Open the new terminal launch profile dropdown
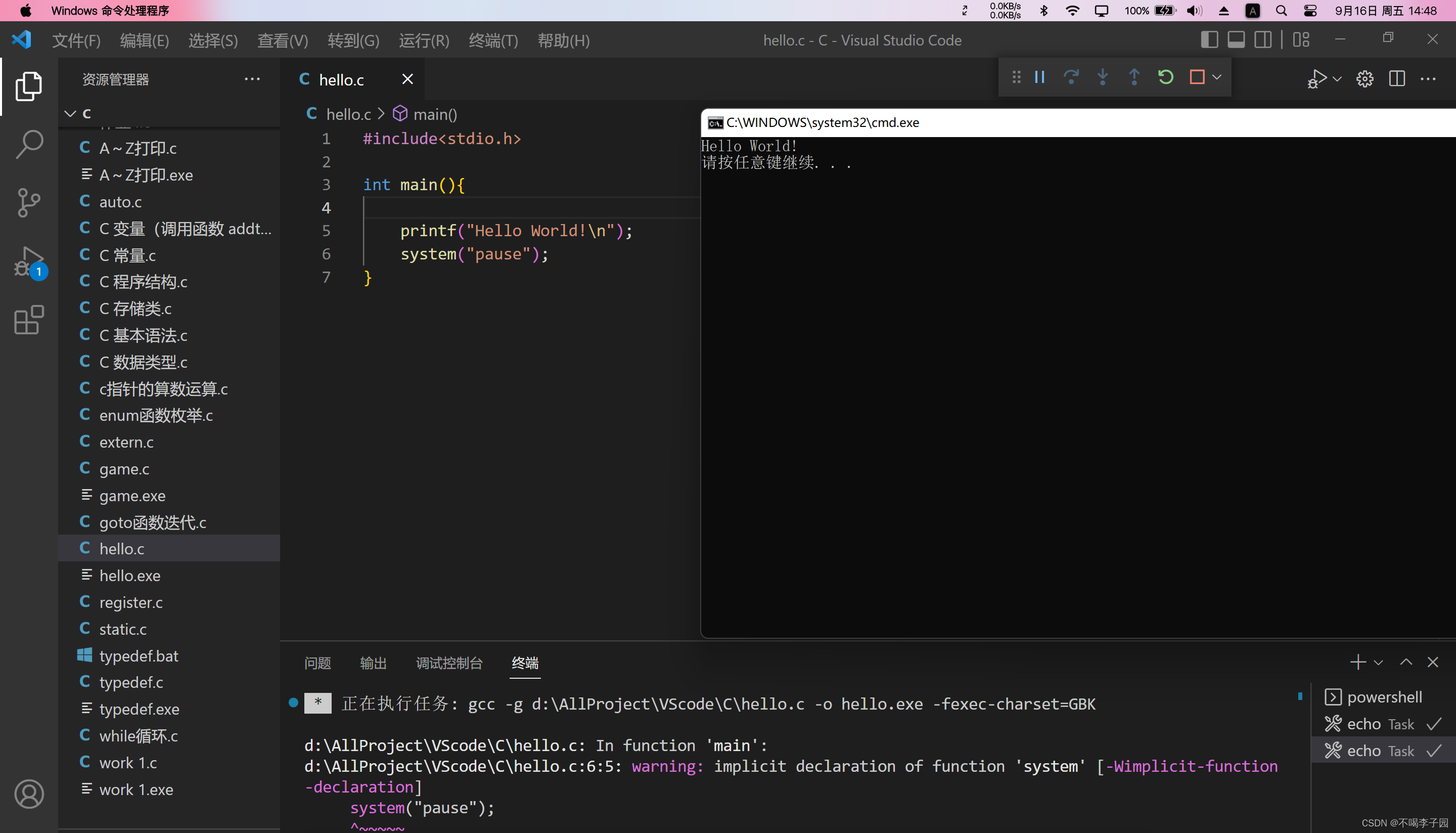Viewport: 1456px width, 833px height. pyautogui.click(x=1378, y=663)
